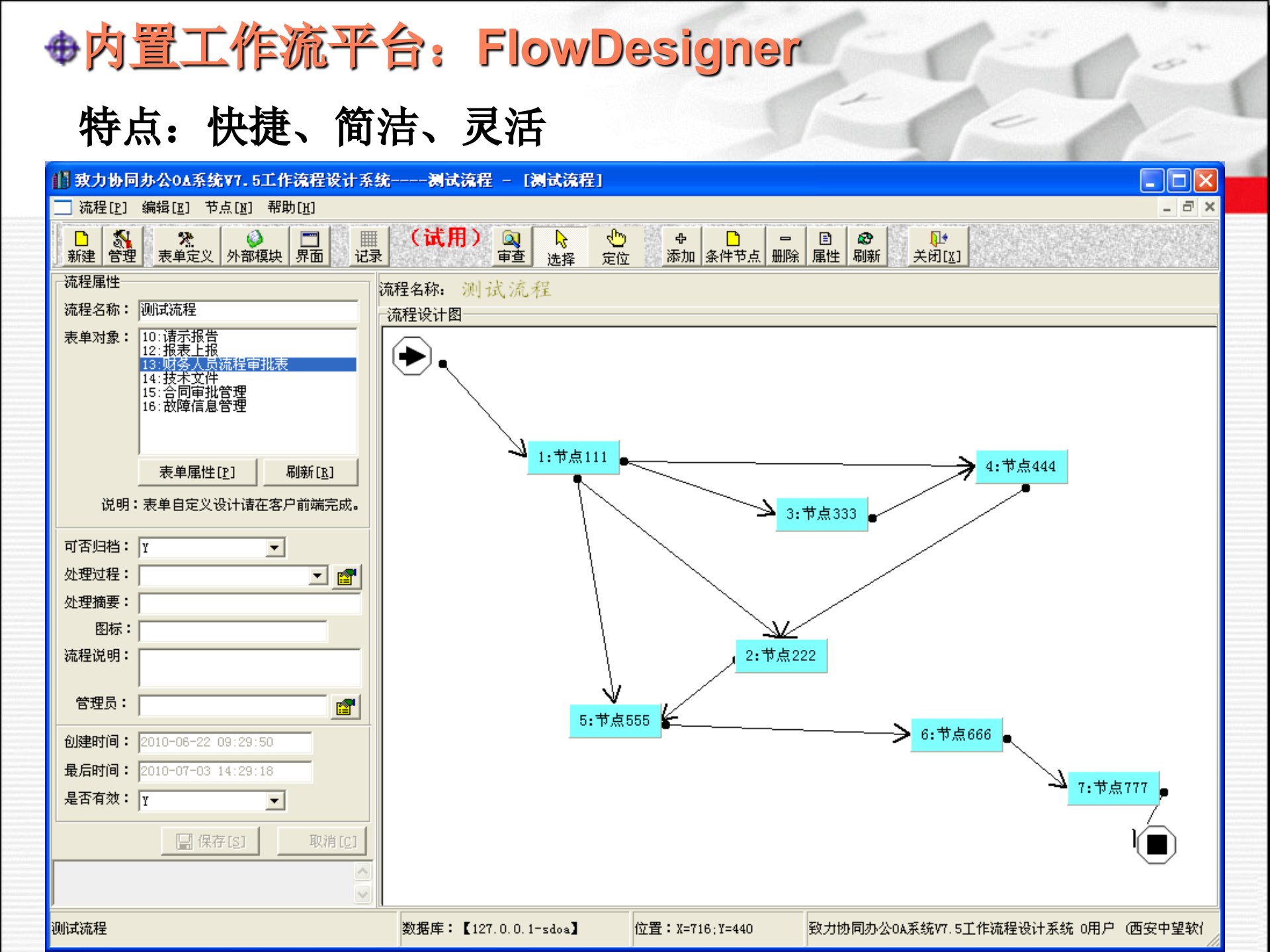Click the 添加 (Add) node icon
Viewport: 1270px width, 952px height.
tap(680, 246)
